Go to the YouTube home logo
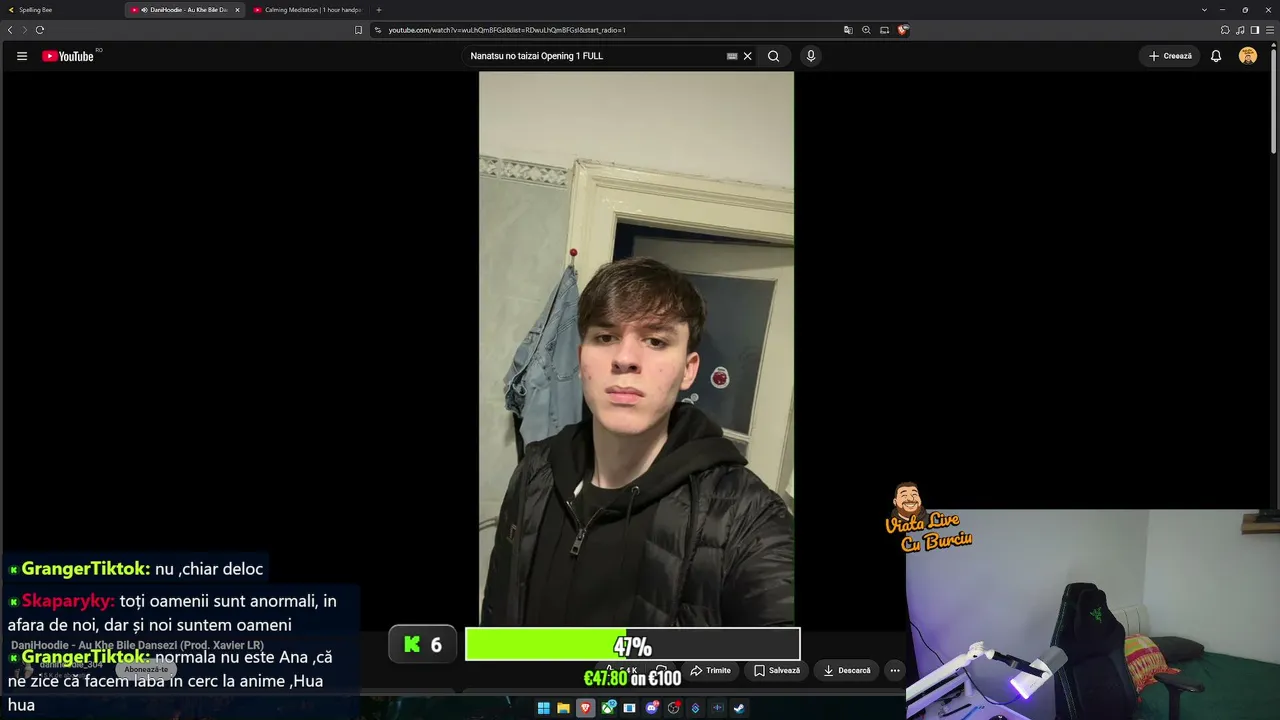Viewport: 1280px width, 720px height. click(68, 56)
